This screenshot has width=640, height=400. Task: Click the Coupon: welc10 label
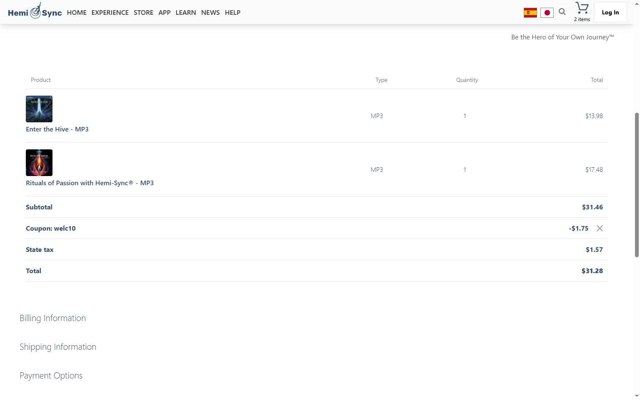[x=51, y=228]
